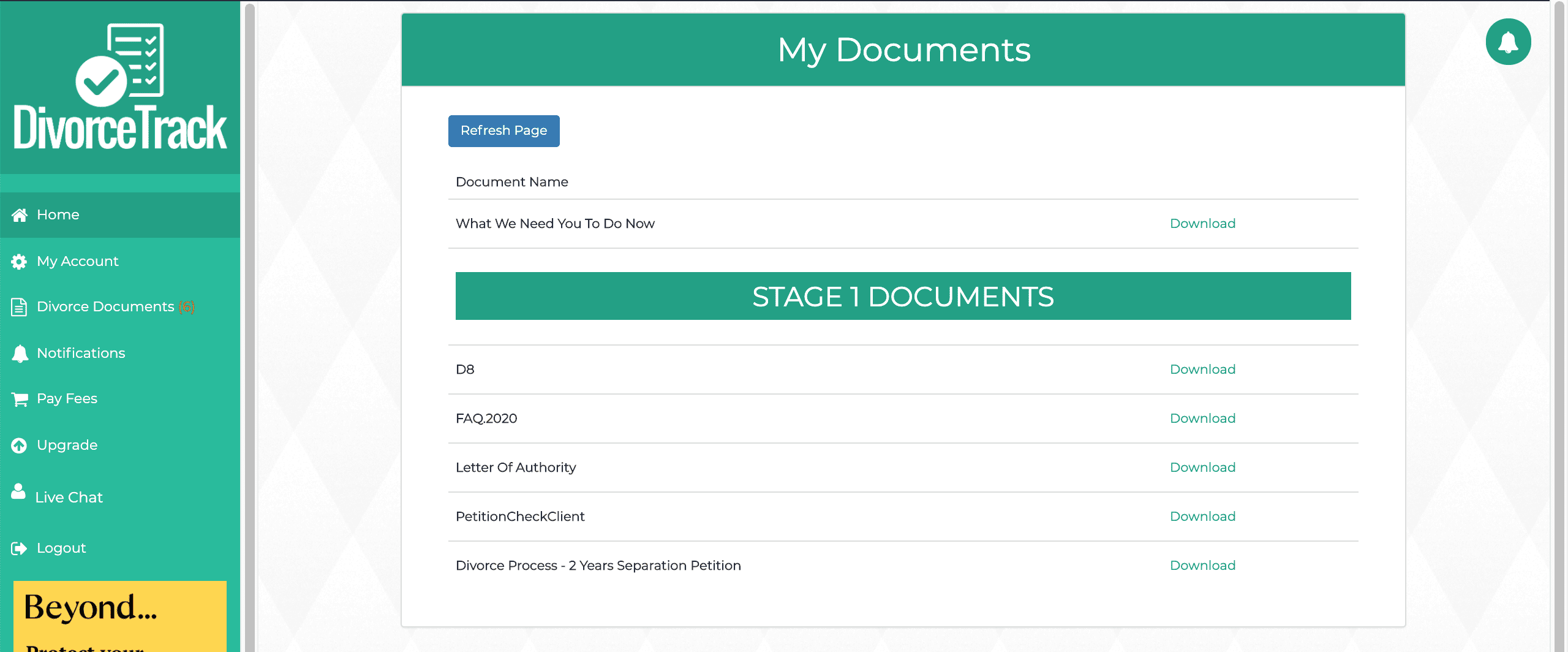Click the DivorceTrack logo

pyautogui.click(x=120, y=87)
